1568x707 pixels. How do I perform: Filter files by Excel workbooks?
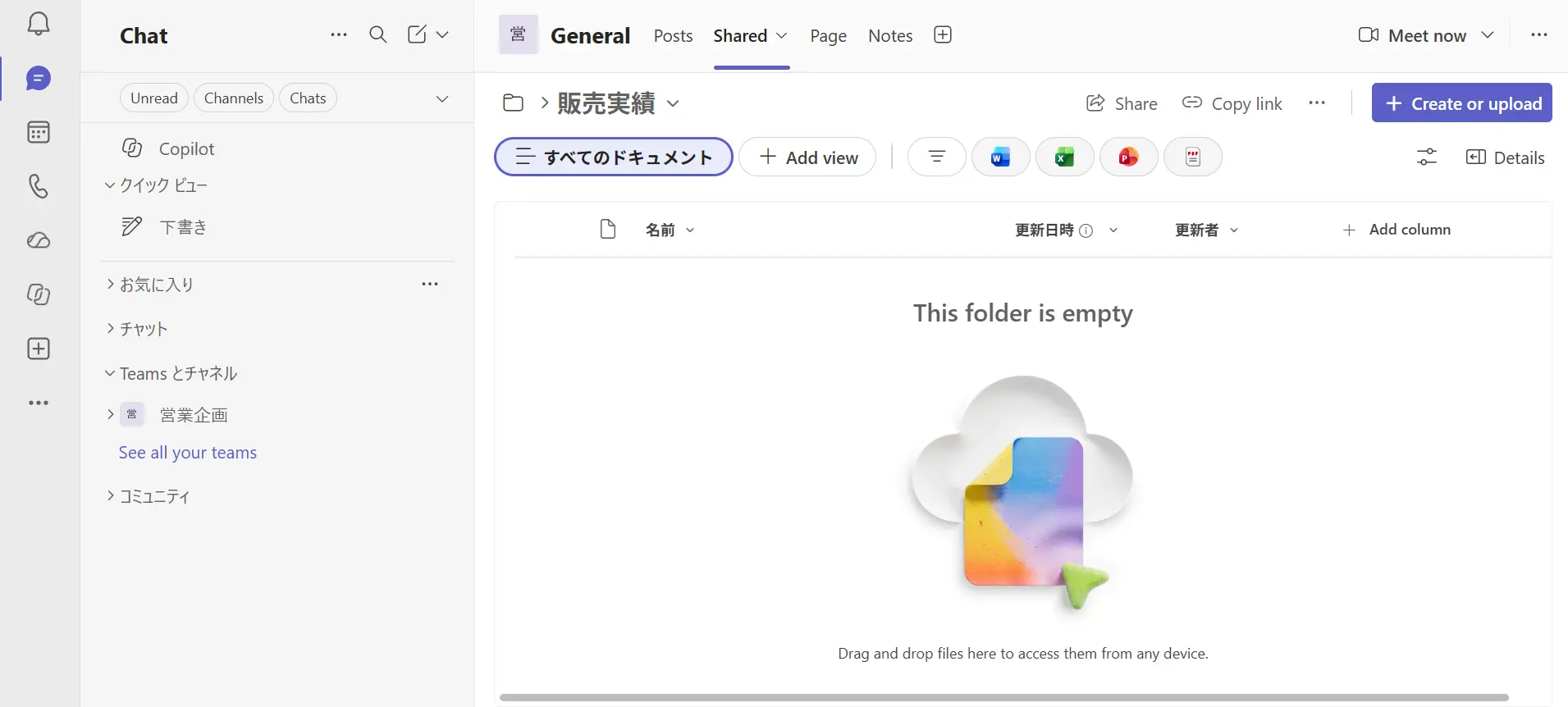click(1064, 157)
